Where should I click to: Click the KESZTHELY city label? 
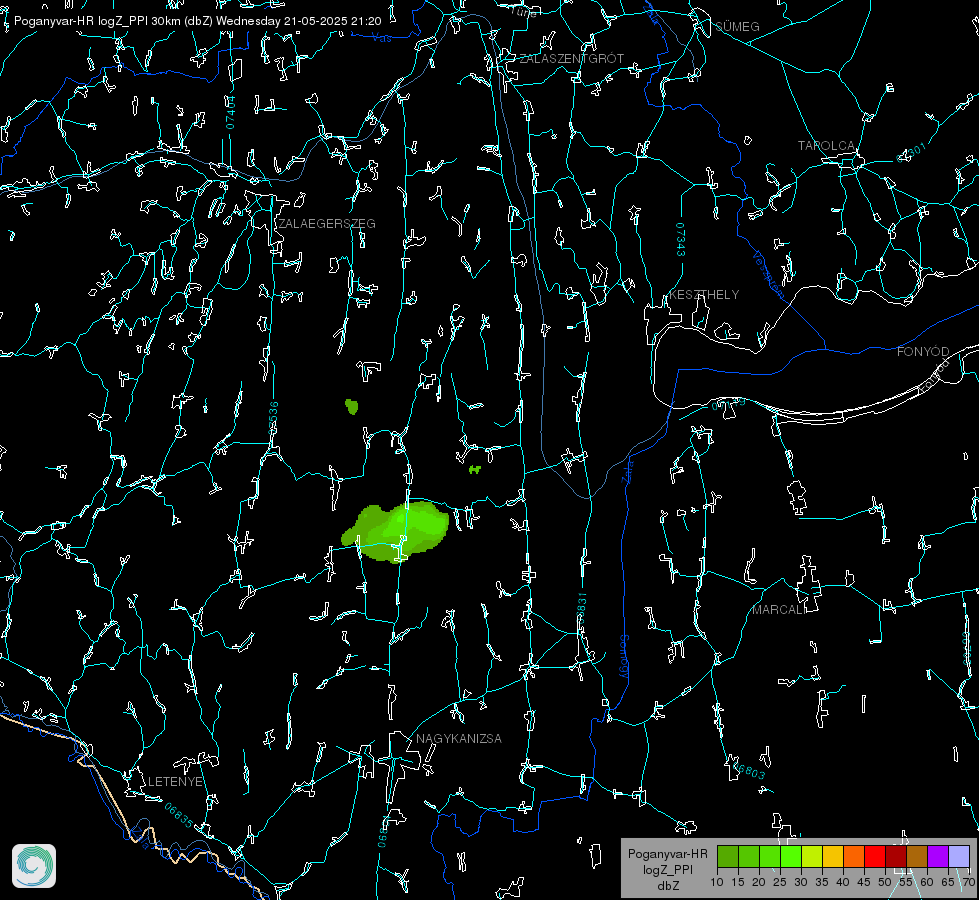click(704, 294)
